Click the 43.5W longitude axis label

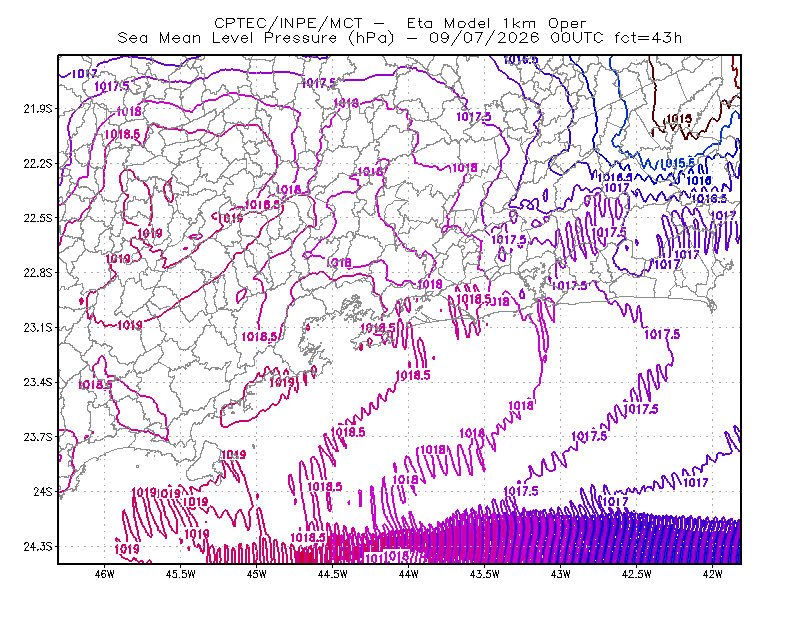484,574
